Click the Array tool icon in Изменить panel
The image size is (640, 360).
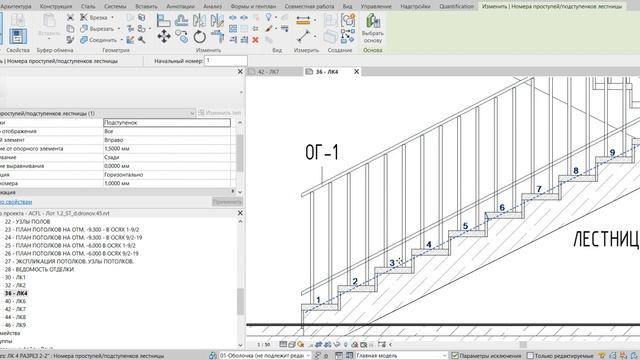233,29
